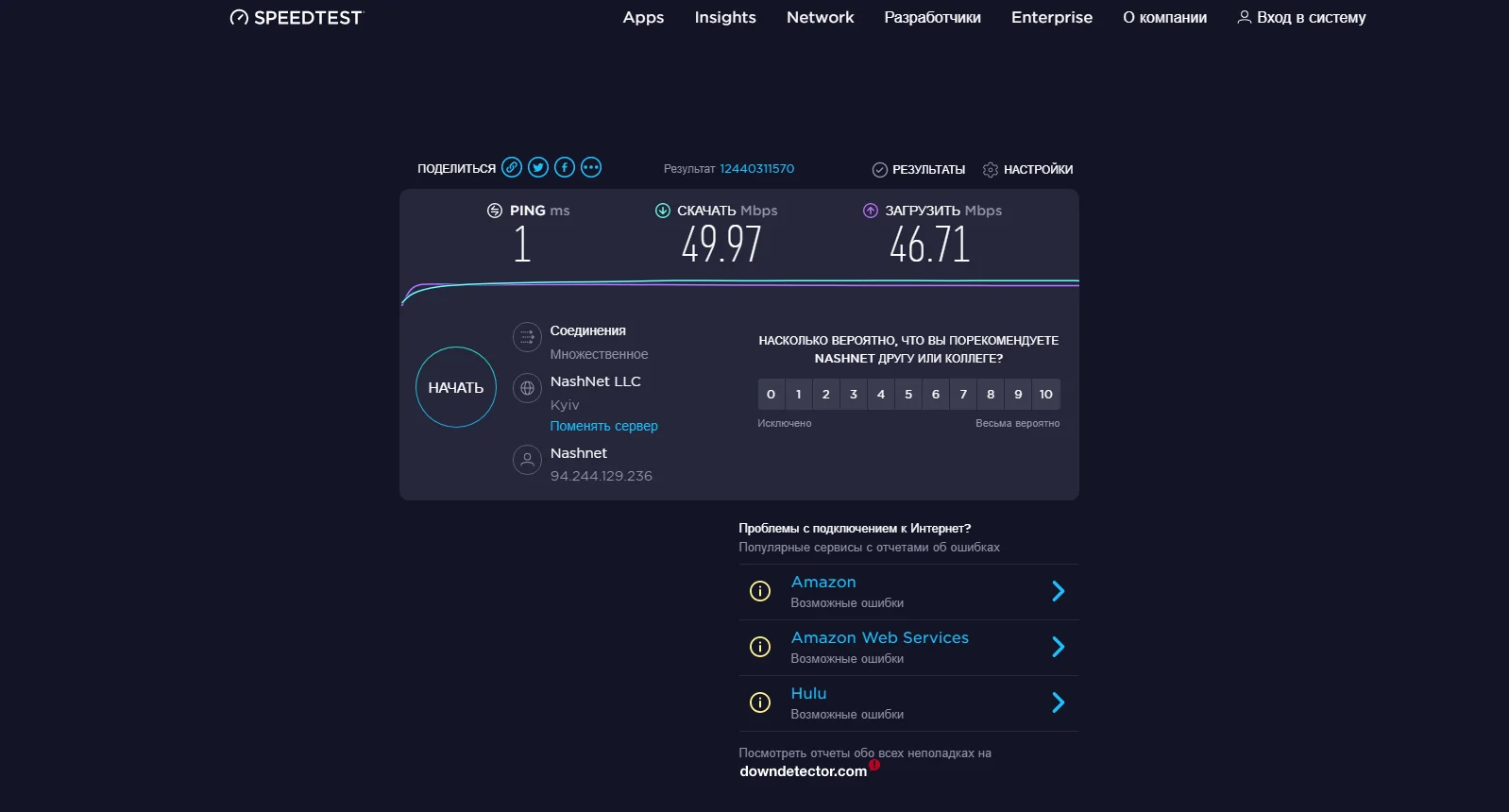The height and width of the screenshot is (812, 1509).
Task: Start the test with НАЧАТЬ button
Action: point(456,387)
